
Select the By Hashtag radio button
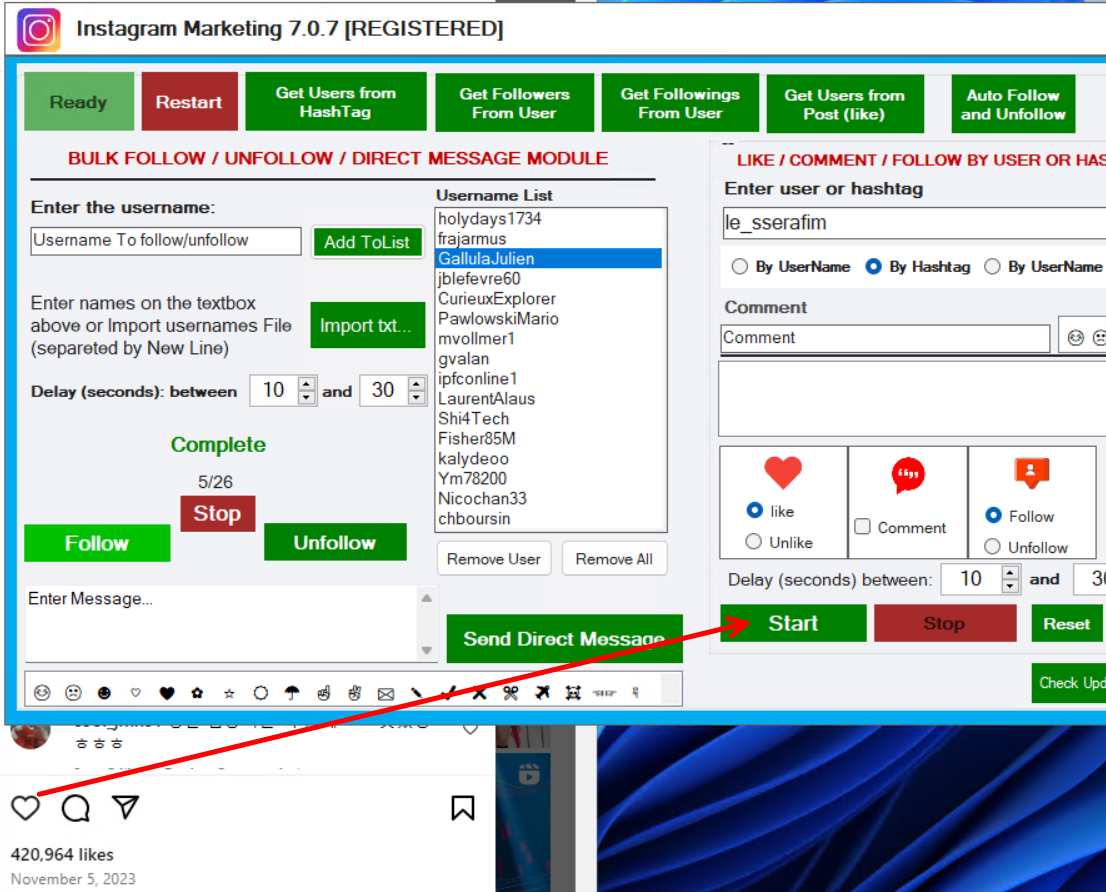tap(873, 267)
